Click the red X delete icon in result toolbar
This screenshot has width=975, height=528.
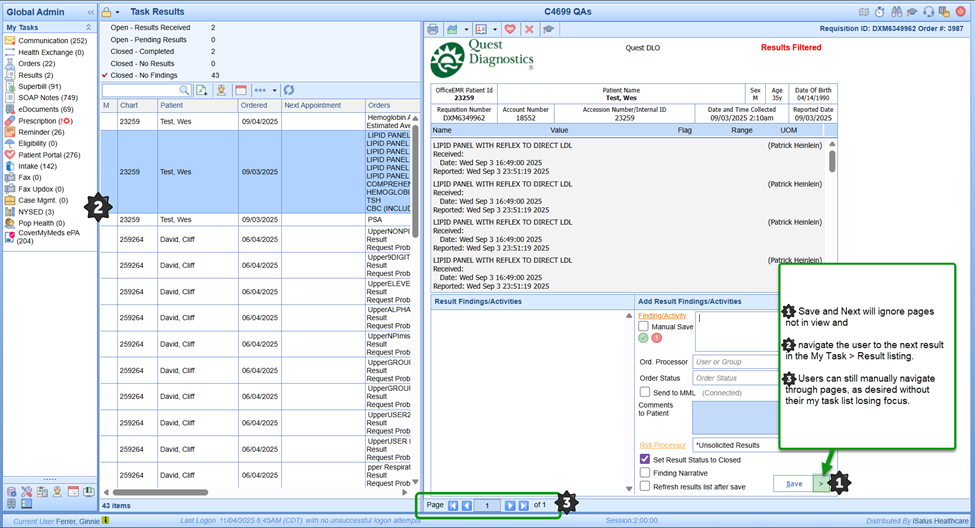pyautogui.click(x=529, y=29)
